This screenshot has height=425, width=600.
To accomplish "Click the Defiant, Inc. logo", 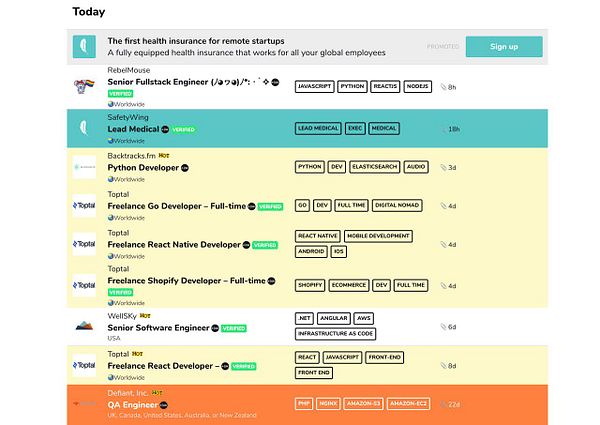I will pos(84,403).
